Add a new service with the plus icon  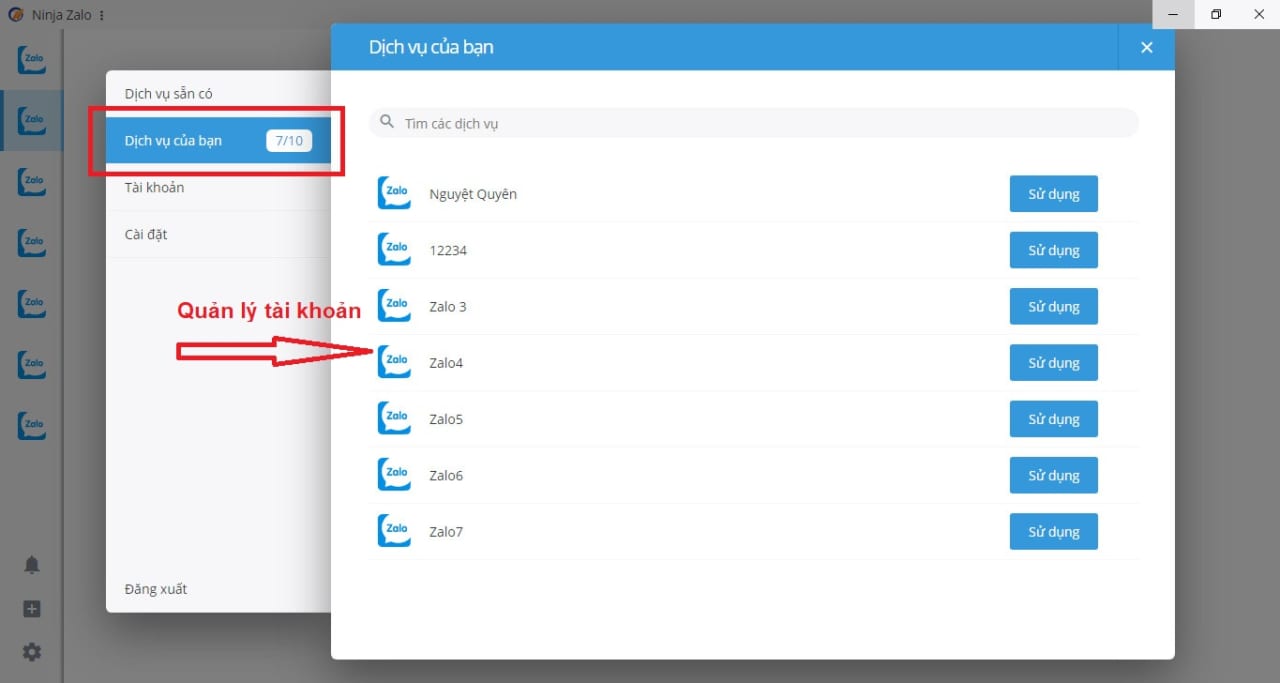pos(32,609)
